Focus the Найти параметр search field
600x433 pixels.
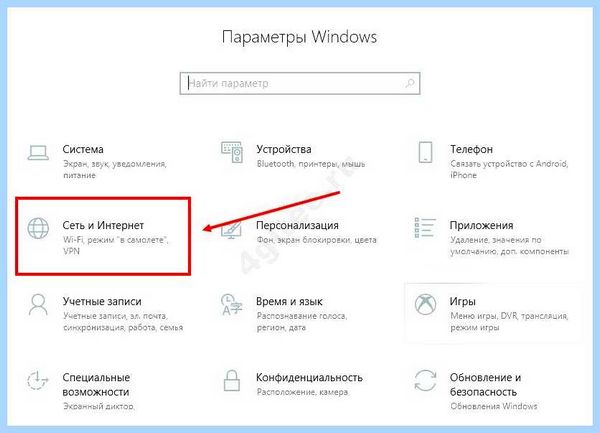[x=300, y=83]
